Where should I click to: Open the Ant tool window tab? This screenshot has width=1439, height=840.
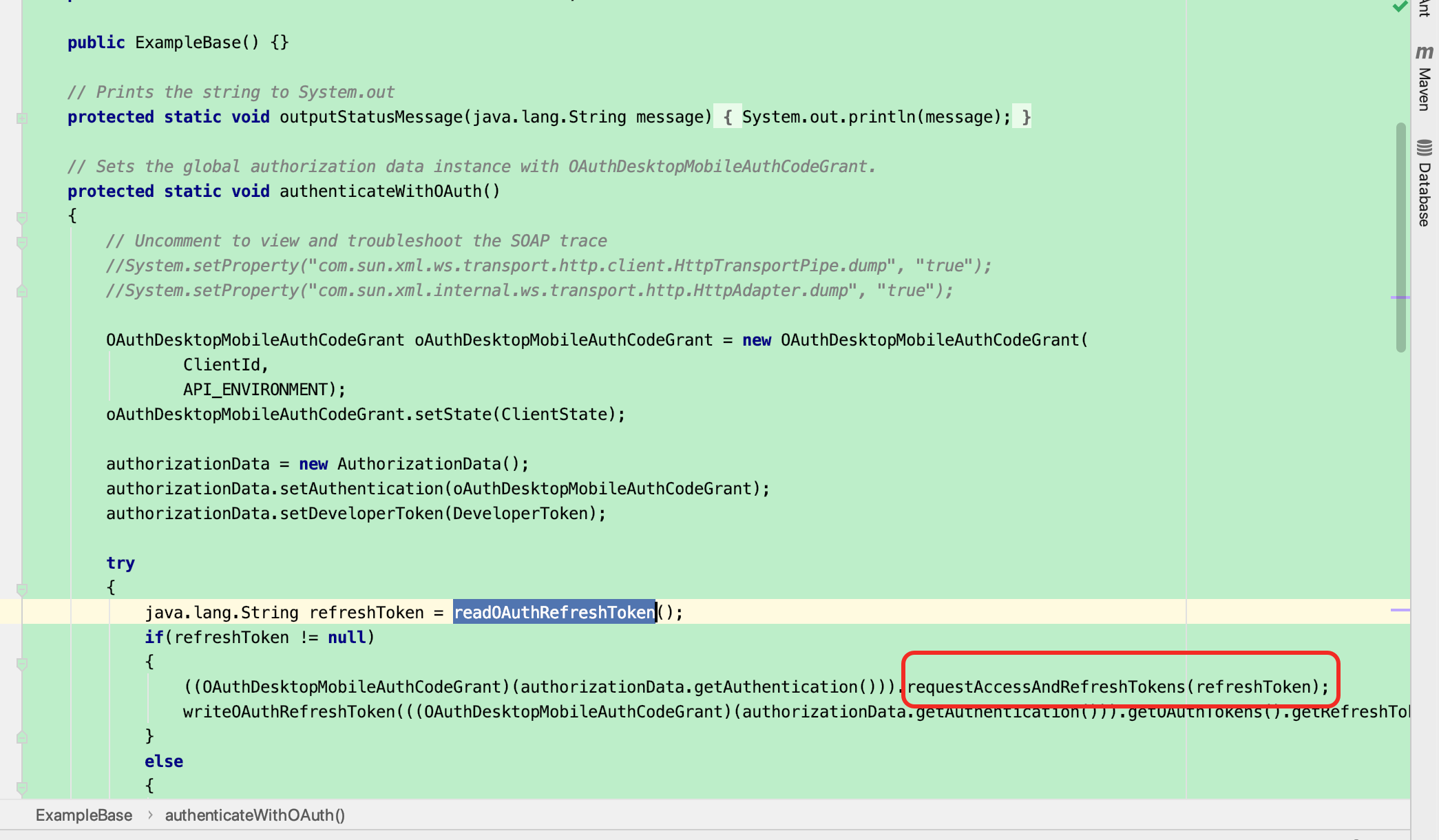(x=1424, y=8)
